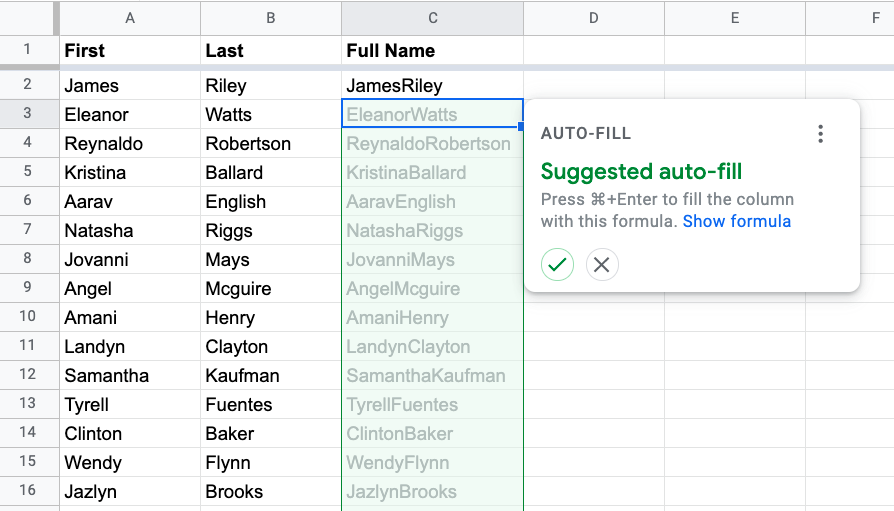Select row 10 header
The image size is (894, 511).
[x=27, y=317]
